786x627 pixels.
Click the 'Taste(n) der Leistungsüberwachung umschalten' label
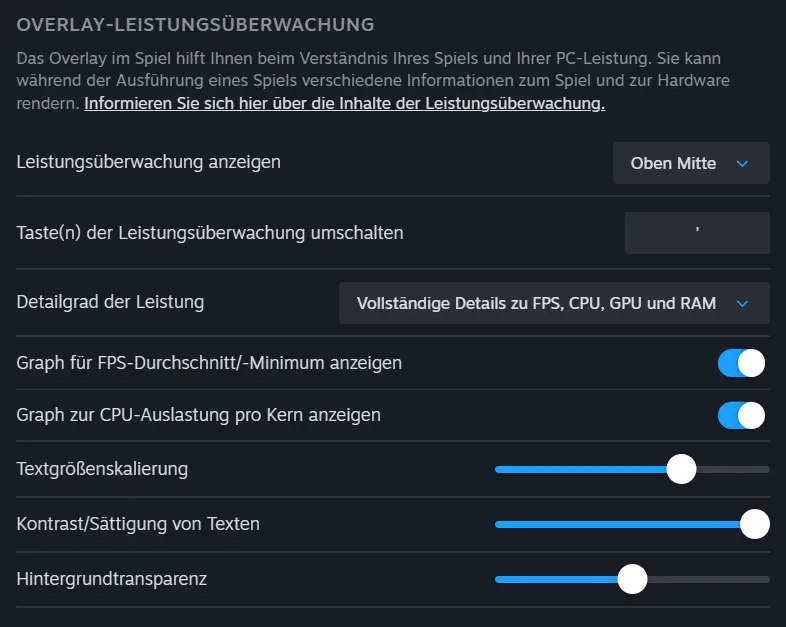210,233
